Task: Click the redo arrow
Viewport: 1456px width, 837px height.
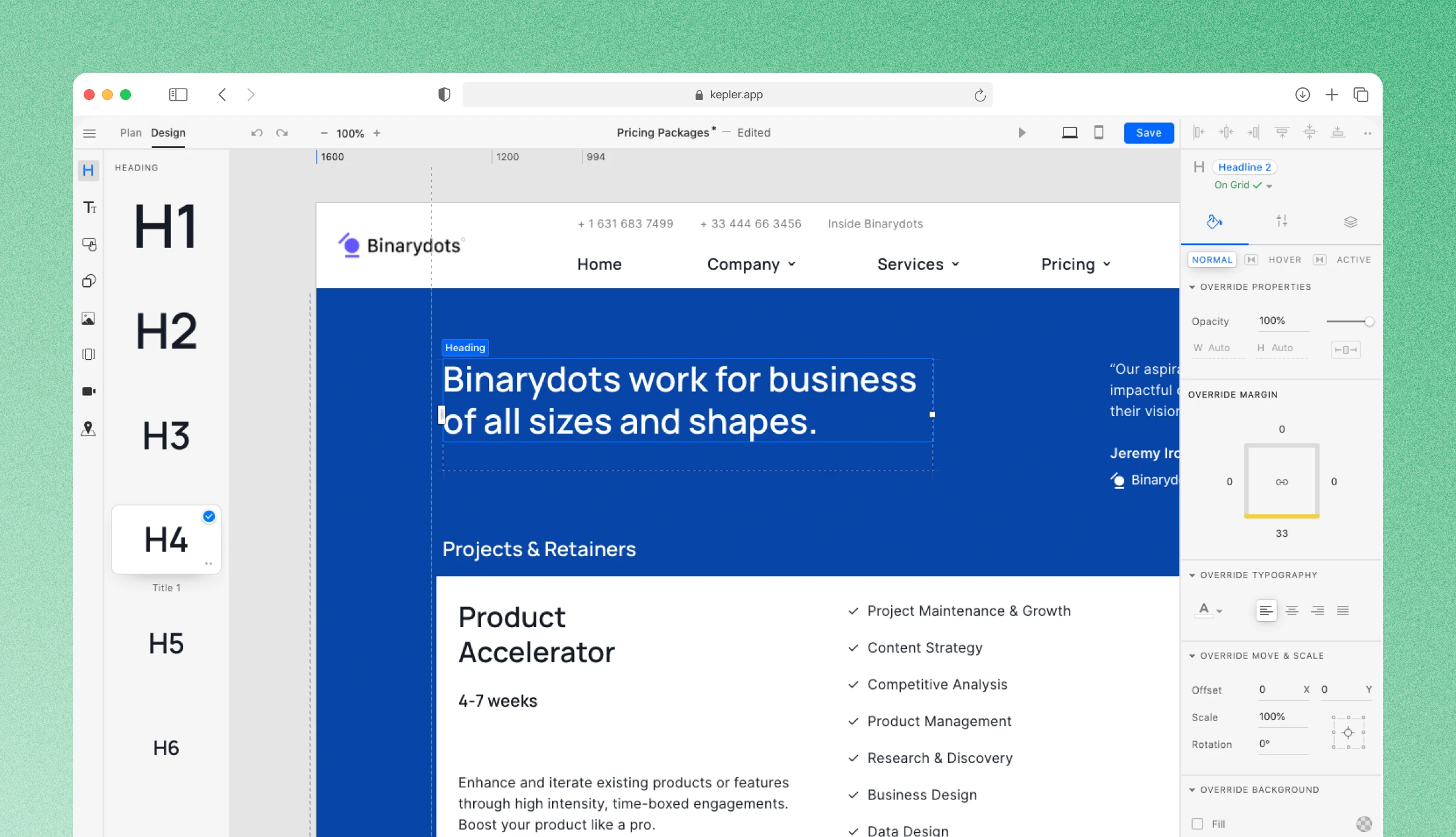Action: (x=281, y=133)
